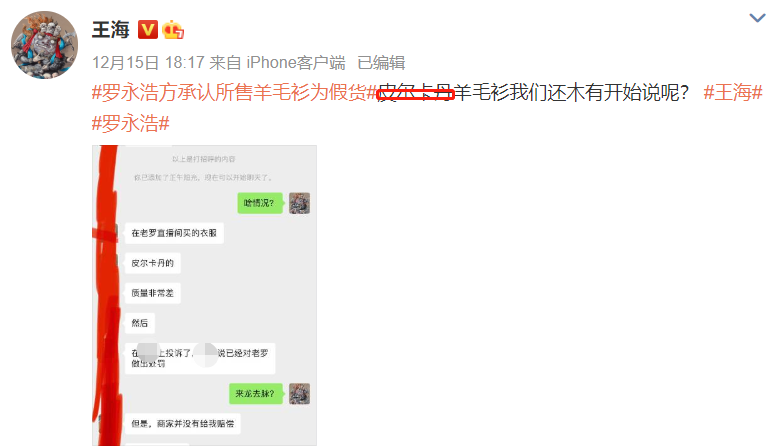Open the #王海# hashtag topic
Screen dimensions: 779x448
tap(733, 93)
